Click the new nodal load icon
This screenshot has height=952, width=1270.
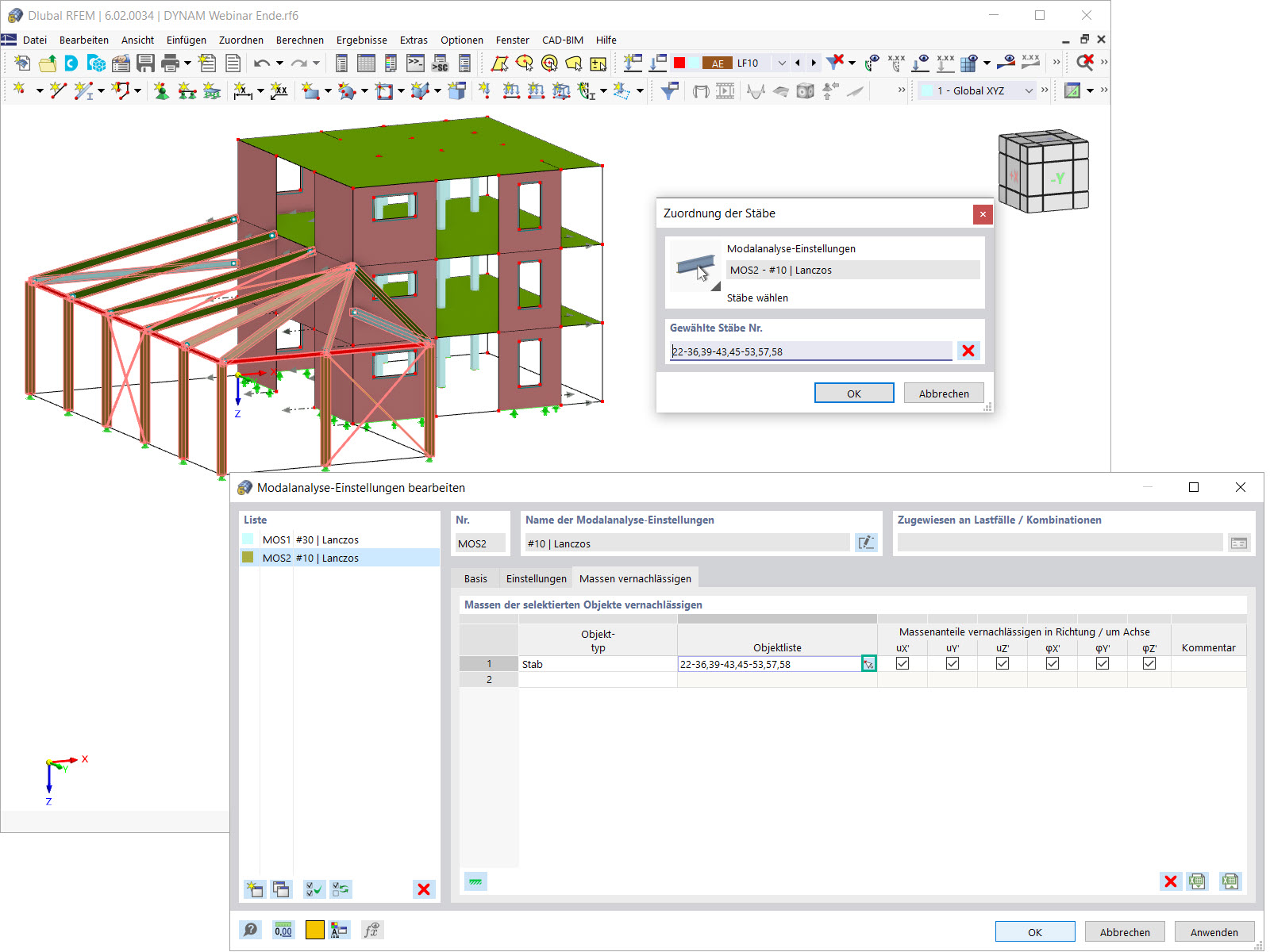pyautogui.click(x=484, y=90)
